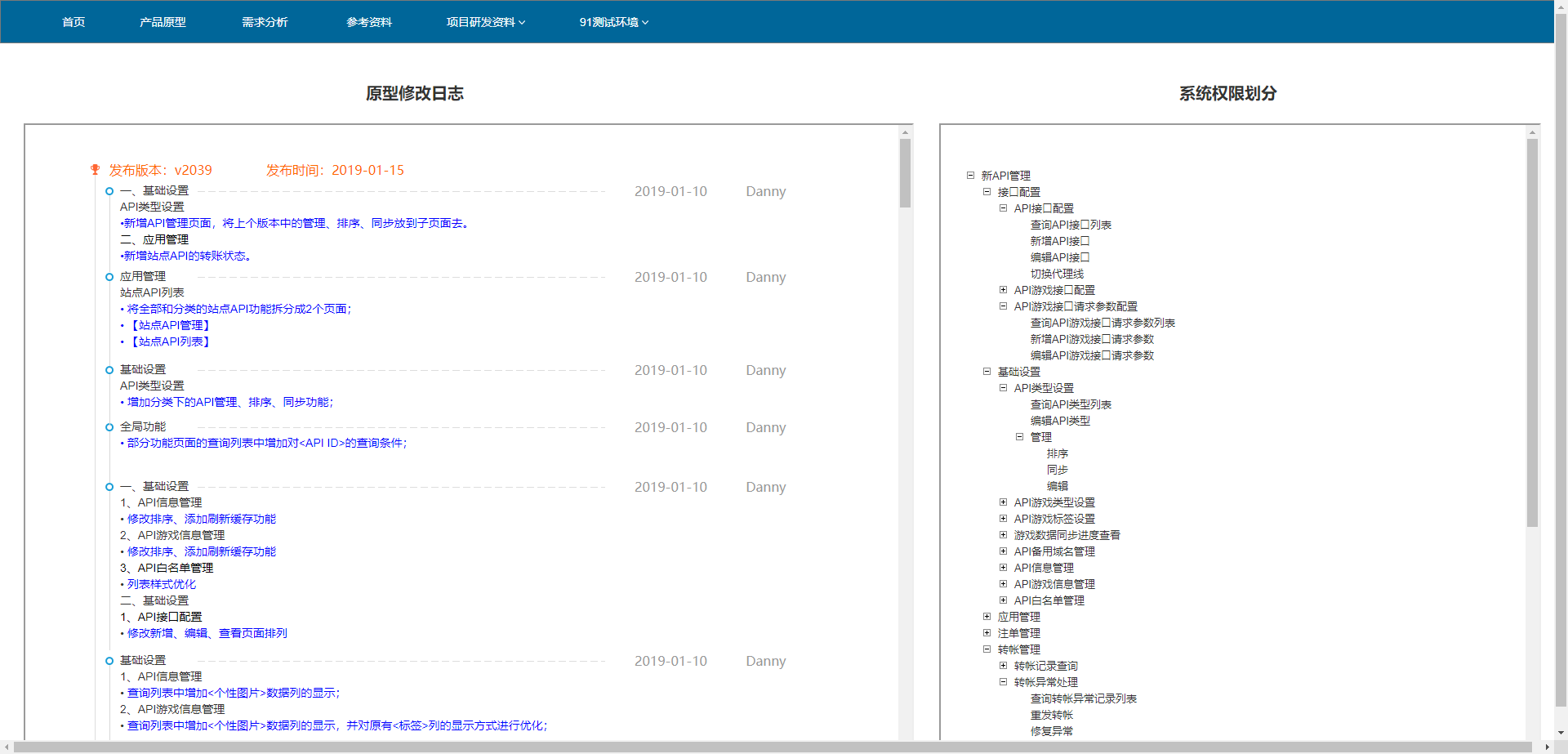The width and height of the screenshot is (1568, 754).
Task: Expand the API游戏信息管理 tree node
Action: [x=1003, y=583]
